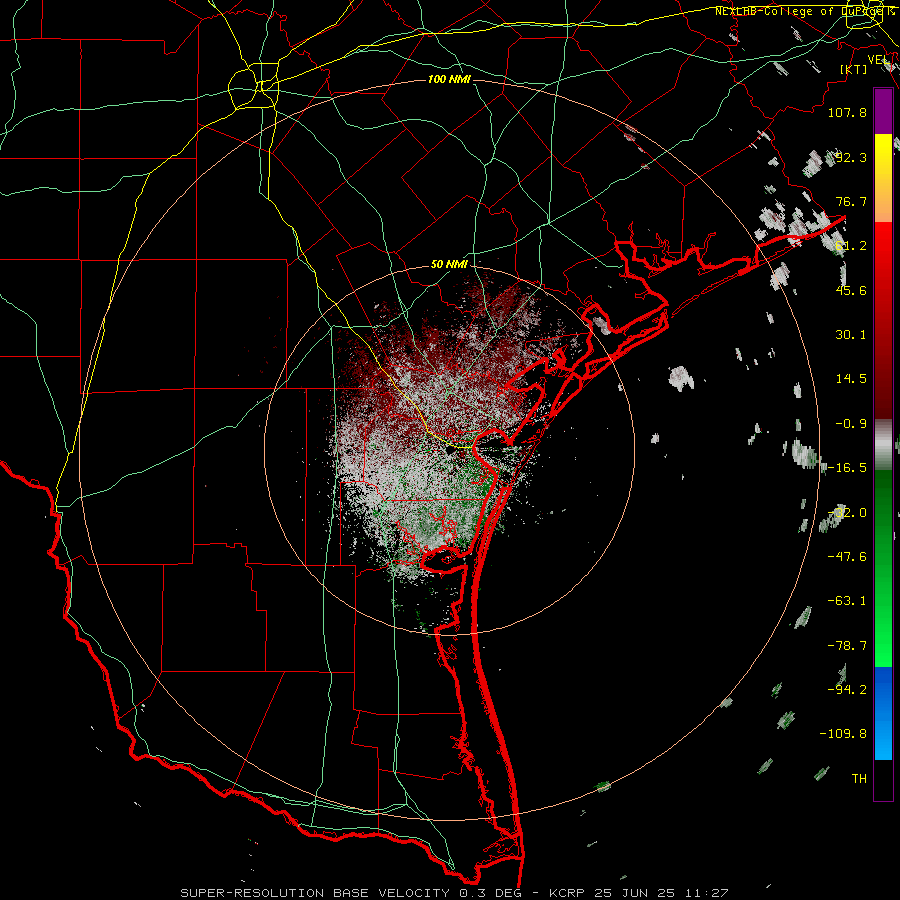The height and width of the screenshot is (900, 900).
Task: Select the -32.0 velocity scale value
Action: (x=847, y=513)
